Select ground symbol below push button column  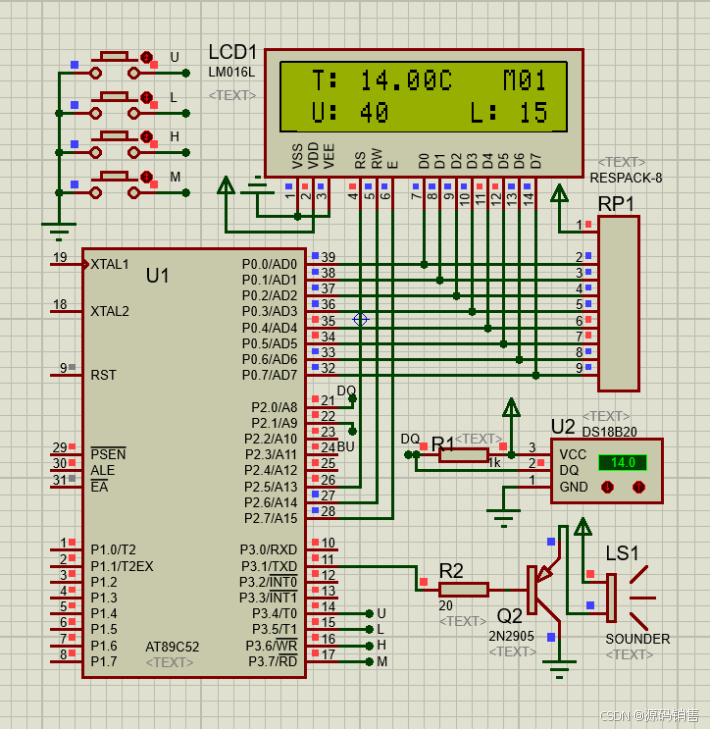[x=59, y=232]
